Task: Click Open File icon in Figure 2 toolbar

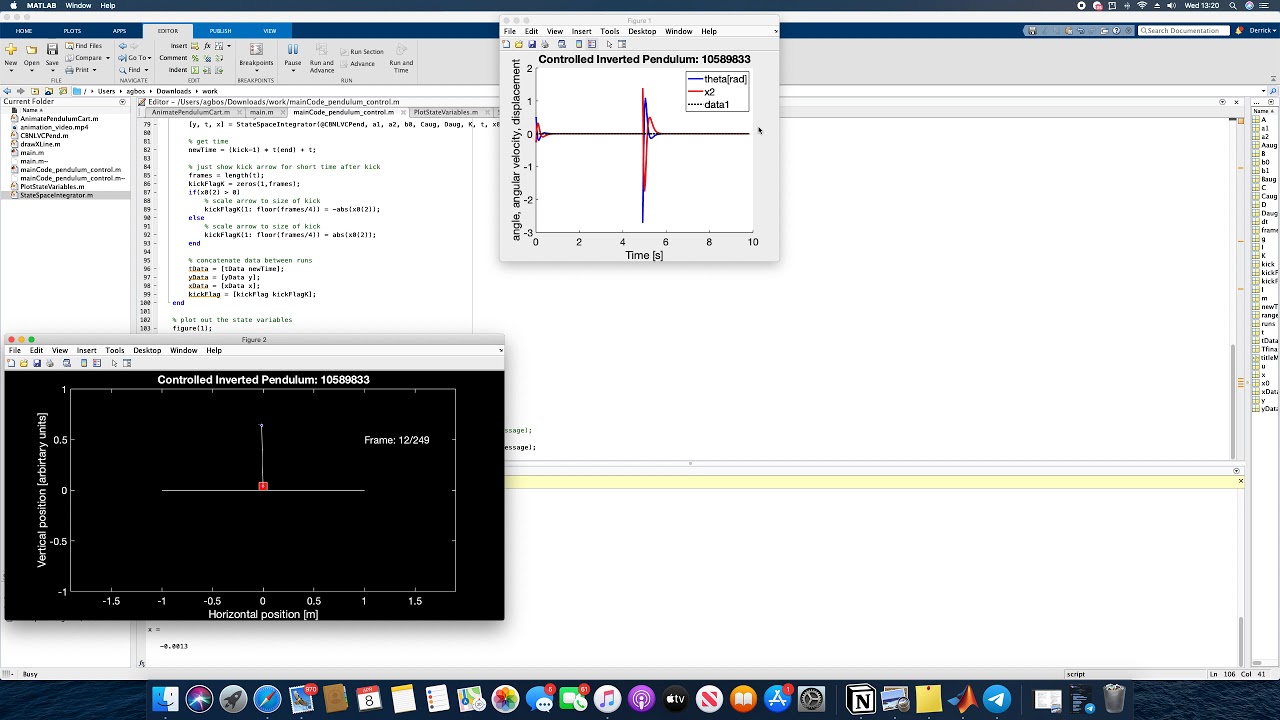Action: click(24, 363)
